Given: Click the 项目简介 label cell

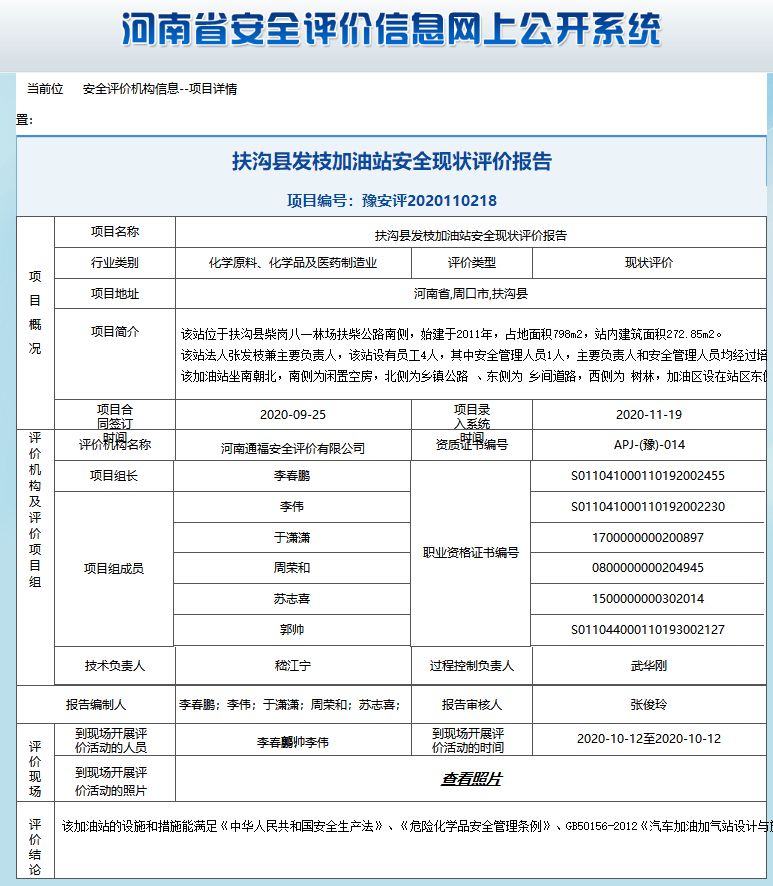Looking at the screenshot, I should (115, 354).
